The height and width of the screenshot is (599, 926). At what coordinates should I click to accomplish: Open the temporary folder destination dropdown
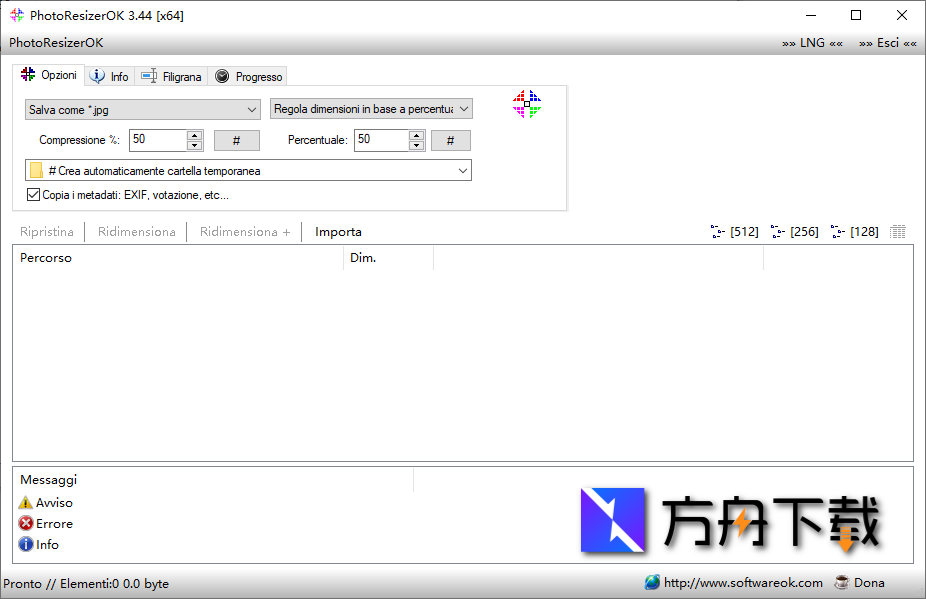tap(250, 171)
